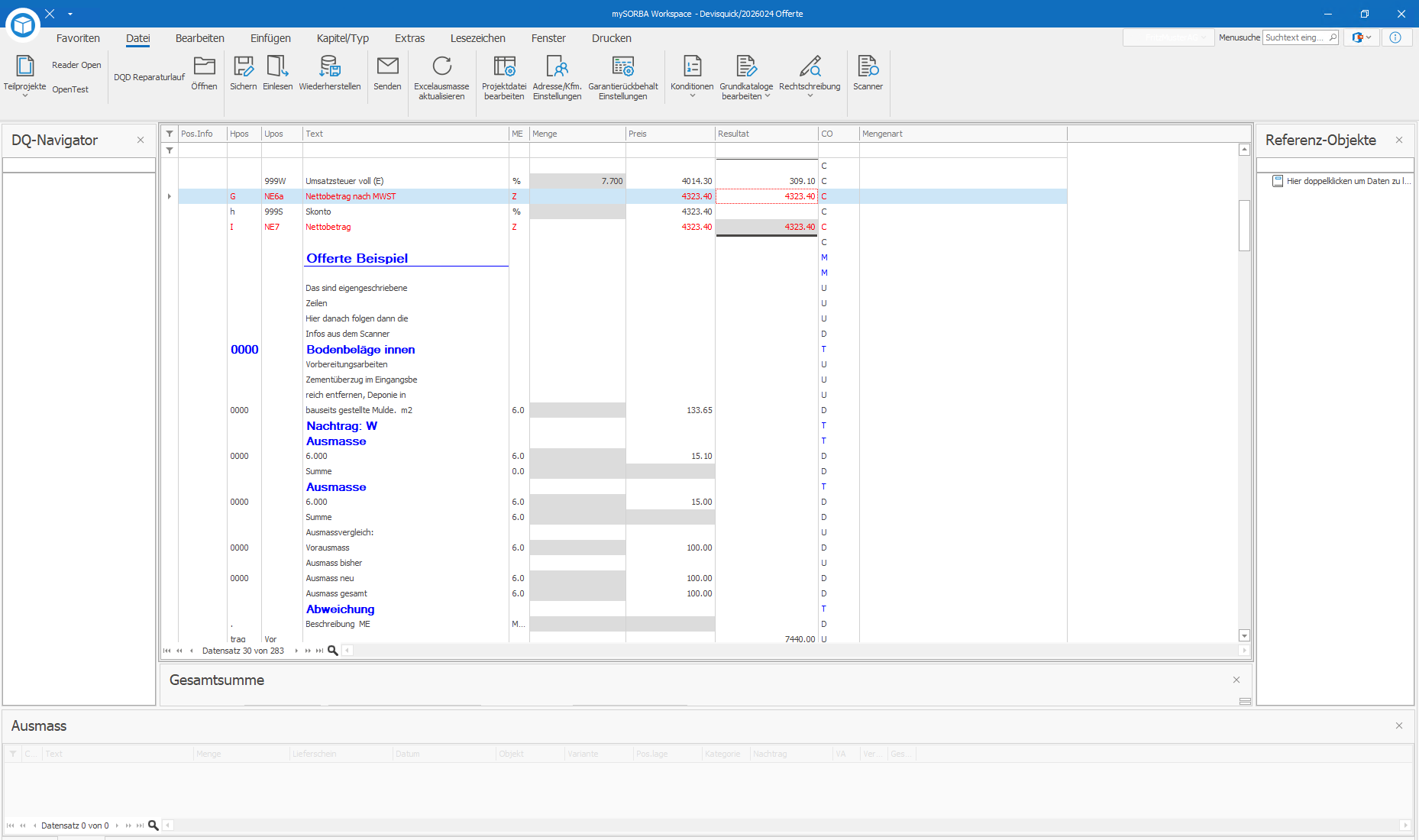Screen dimensions: 1419x840
Task: Jump to the first record in the main grid
Action: (x=167, y=651)
